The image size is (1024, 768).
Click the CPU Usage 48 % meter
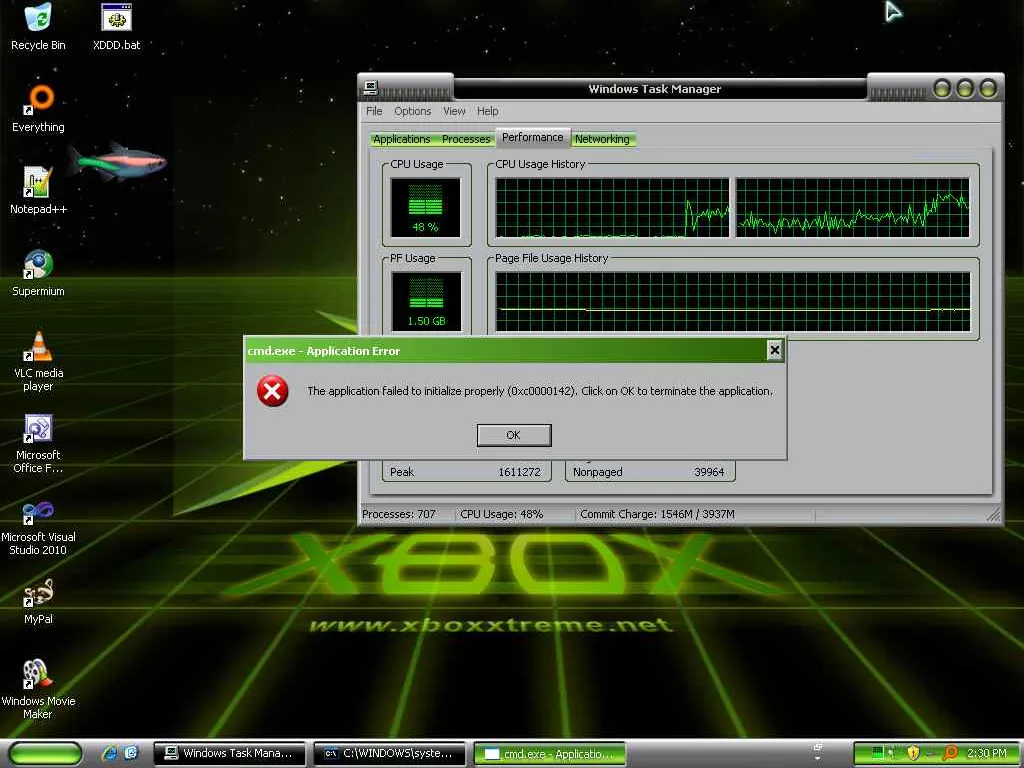click(426, 208)
